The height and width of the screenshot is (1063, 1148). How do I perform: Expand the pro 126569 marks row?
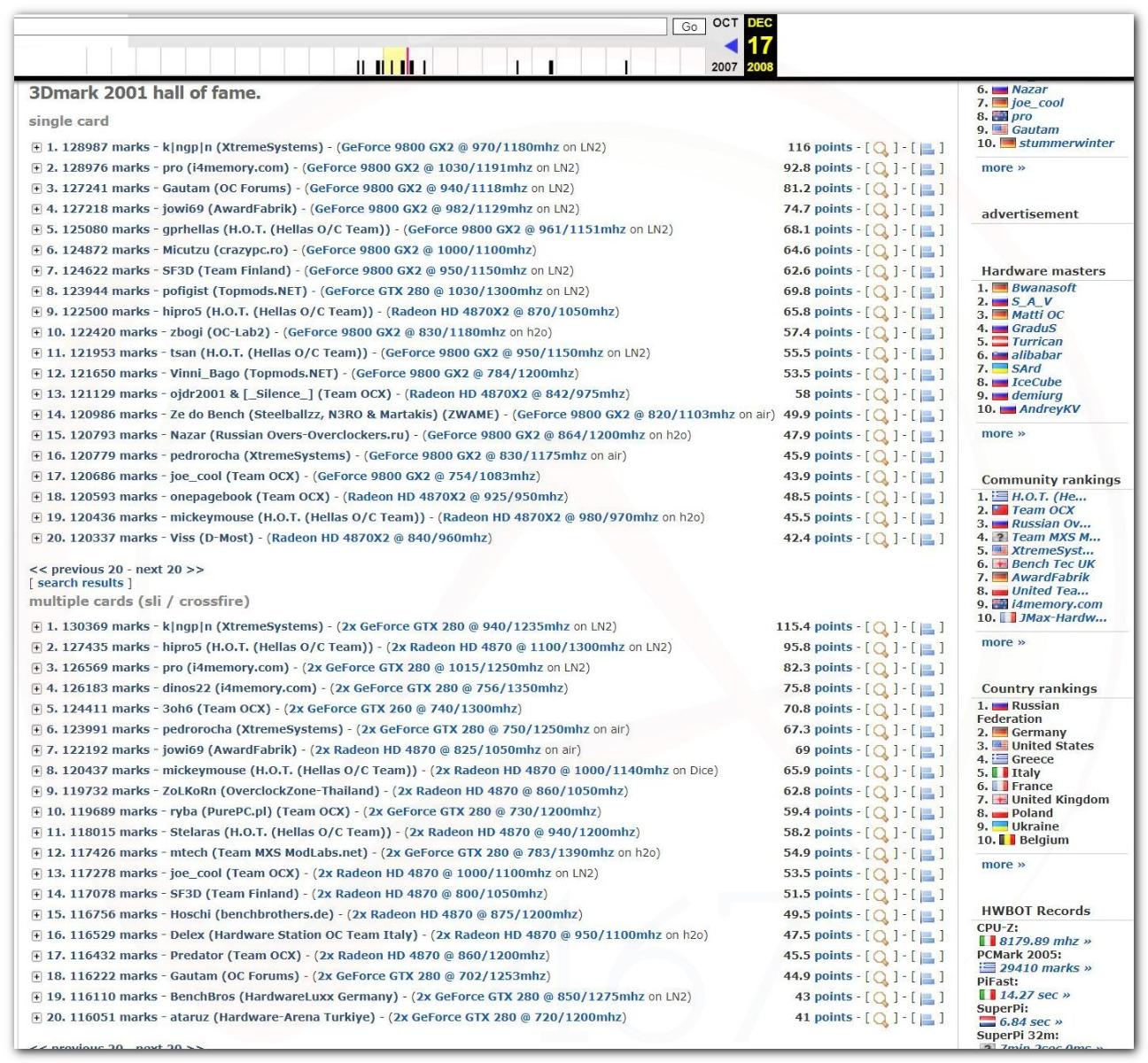[36, 668]
